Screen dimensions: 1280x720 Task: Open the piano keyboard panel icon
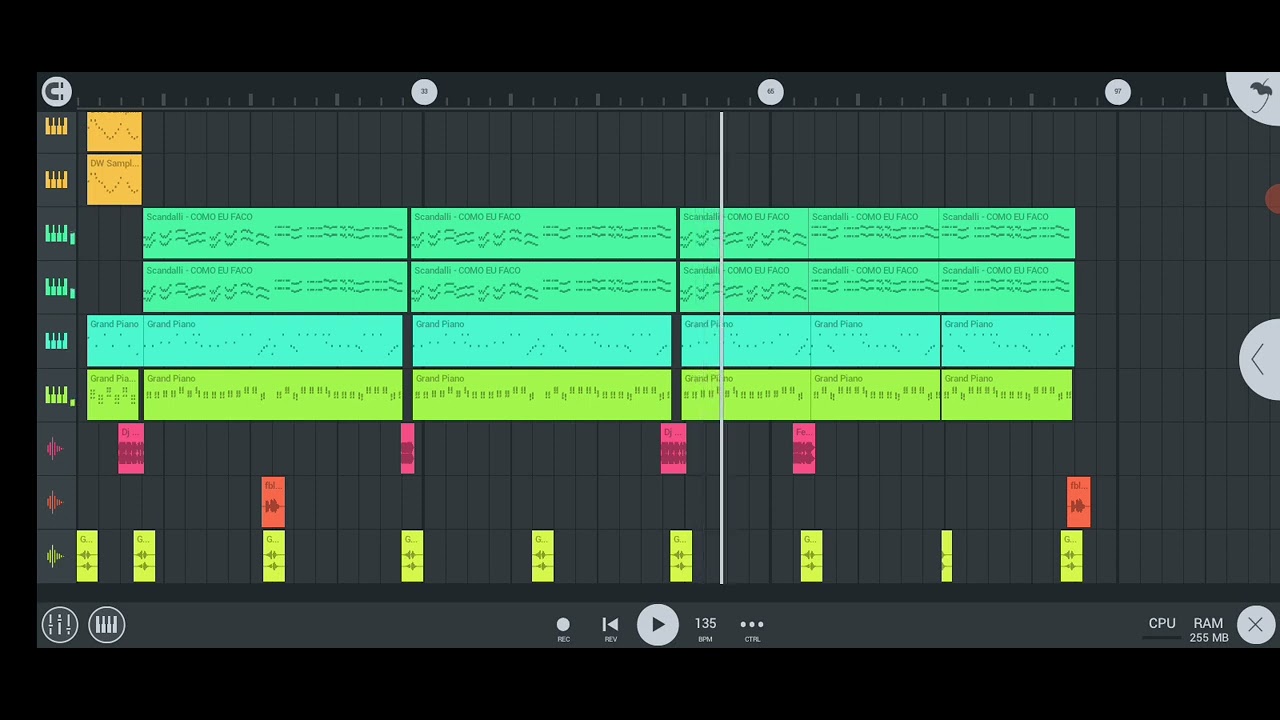[106, 625]
